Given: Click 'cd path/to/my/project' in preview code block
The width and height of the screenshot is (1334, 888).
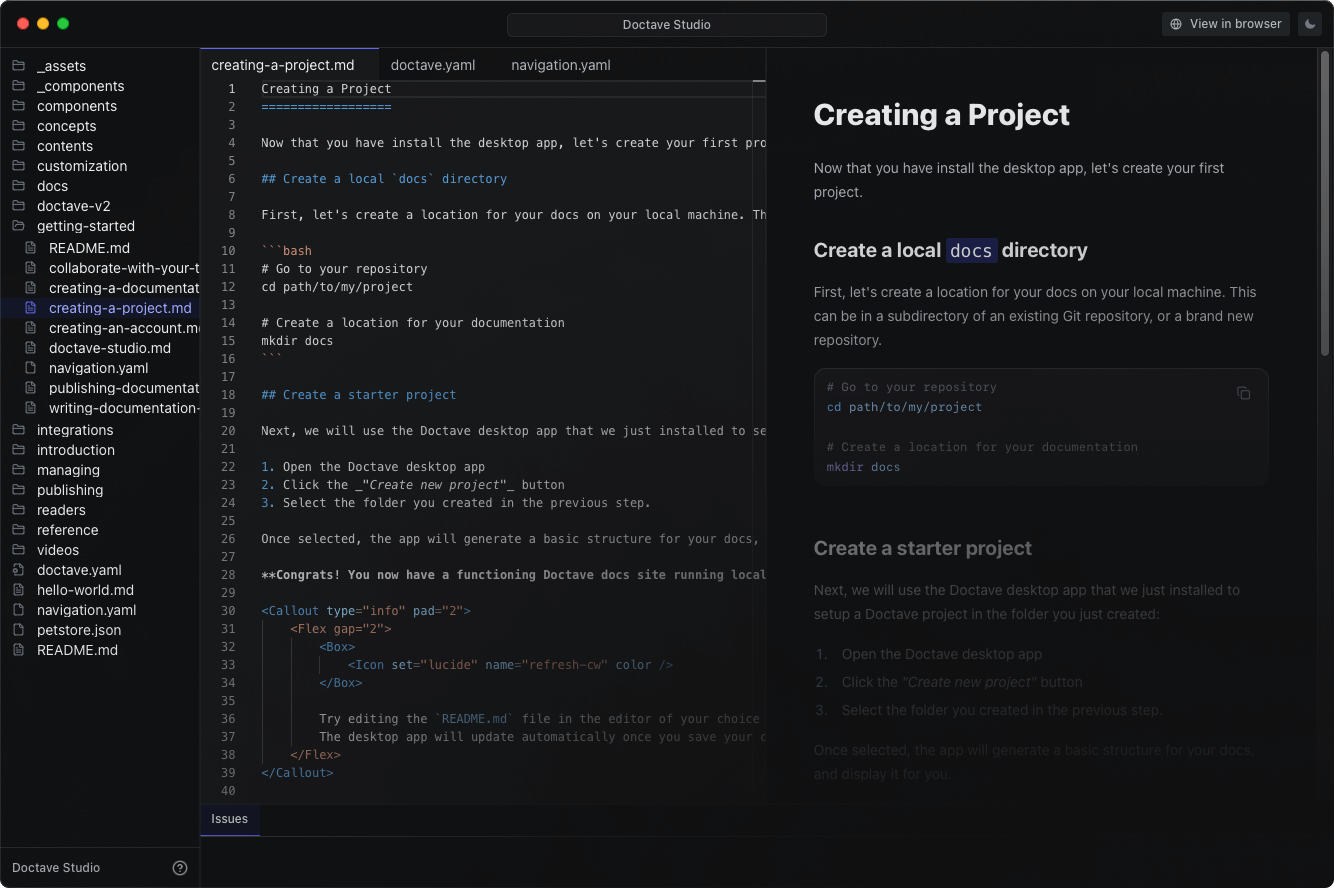Looking at the screenshot, I should [x=904, y=407].
